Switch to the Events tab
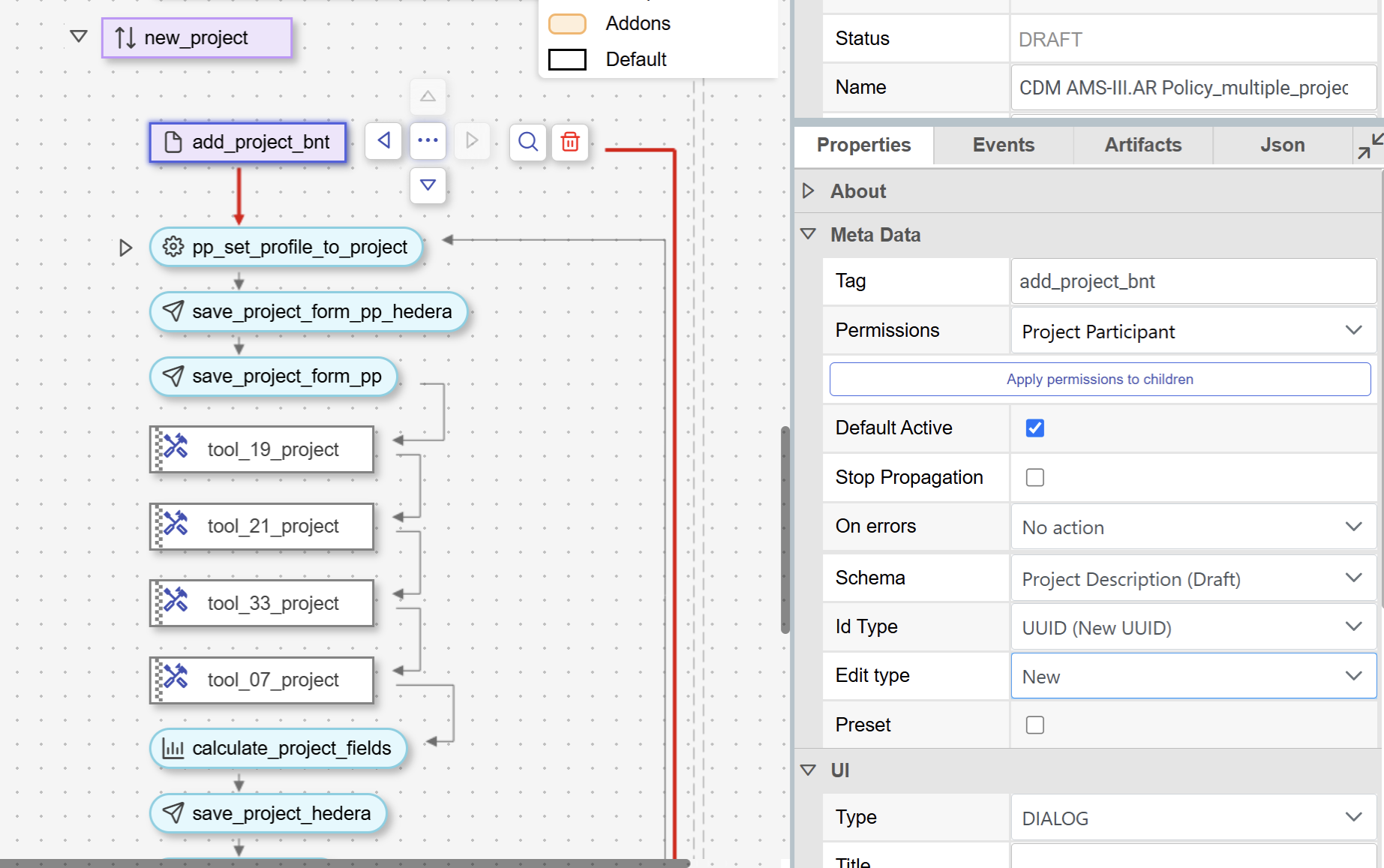This screenshot has width=1384, height=868. click(x=1003, y=146)
